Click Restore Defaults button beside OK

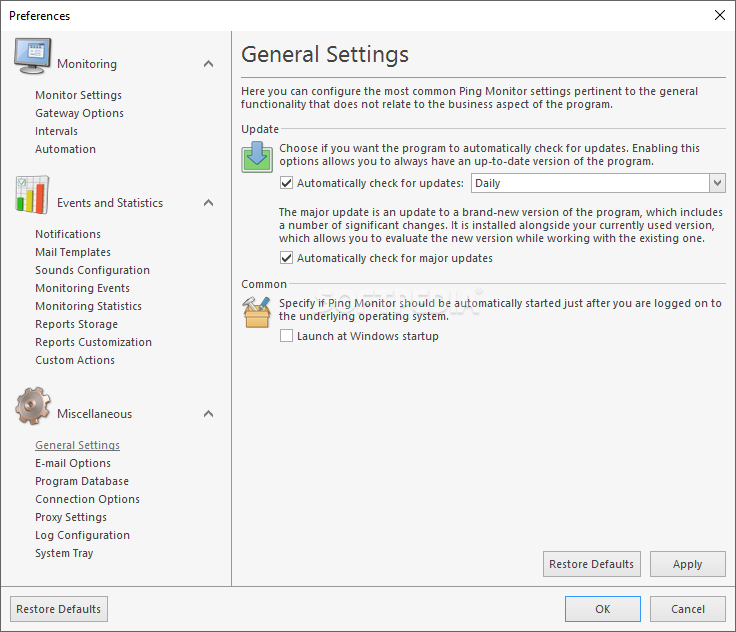[x=59, y=609]
